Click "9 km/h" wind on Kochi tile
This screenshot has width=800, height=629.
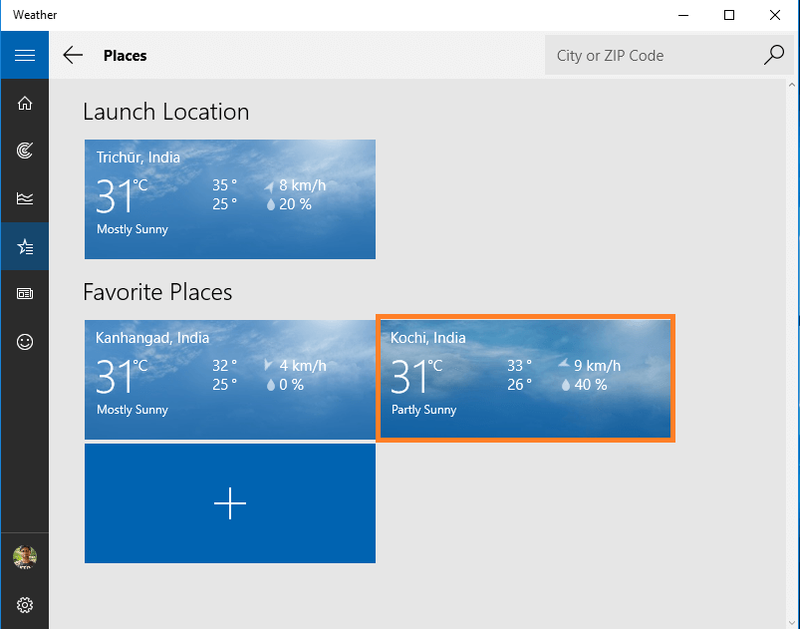click(597, 366)
